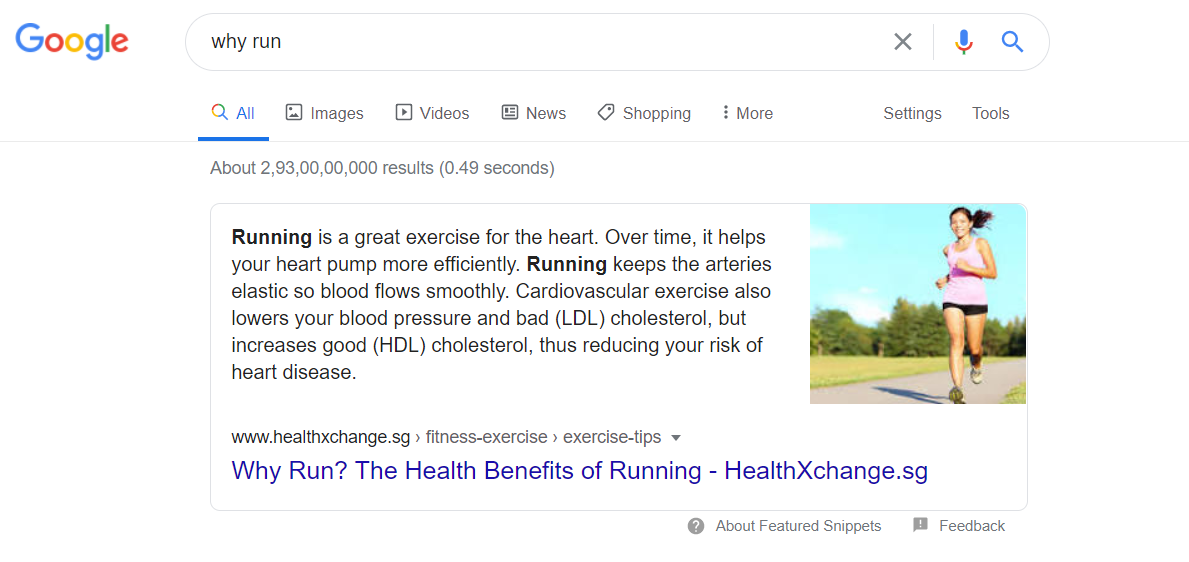Click the News tab newspaper icon
This screenshot has width=1189, height=562.
[x=510, y=113]
